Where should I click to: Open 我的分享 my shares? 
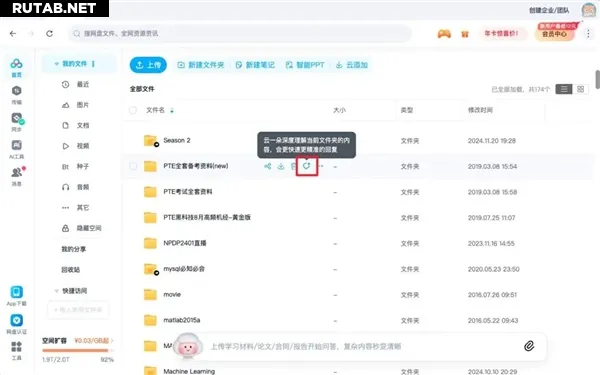coord(73,249)
